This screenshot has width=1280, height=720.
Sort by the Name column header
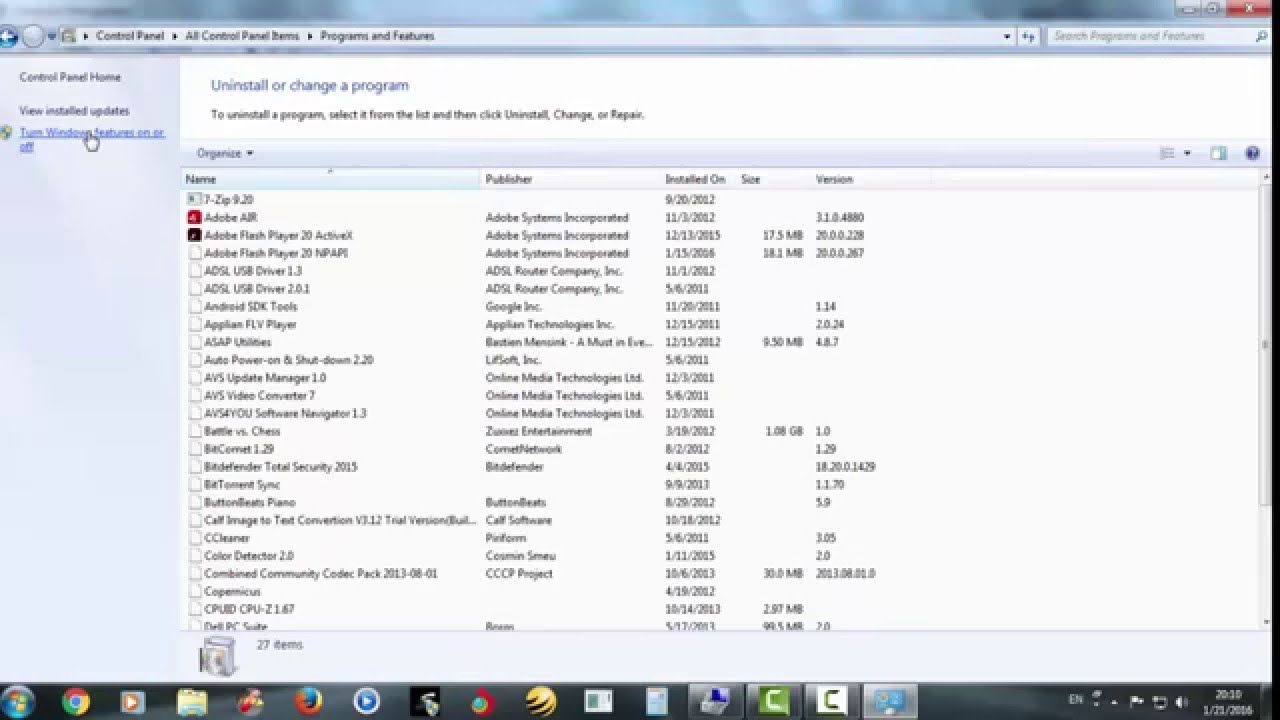tap(332, 179)
